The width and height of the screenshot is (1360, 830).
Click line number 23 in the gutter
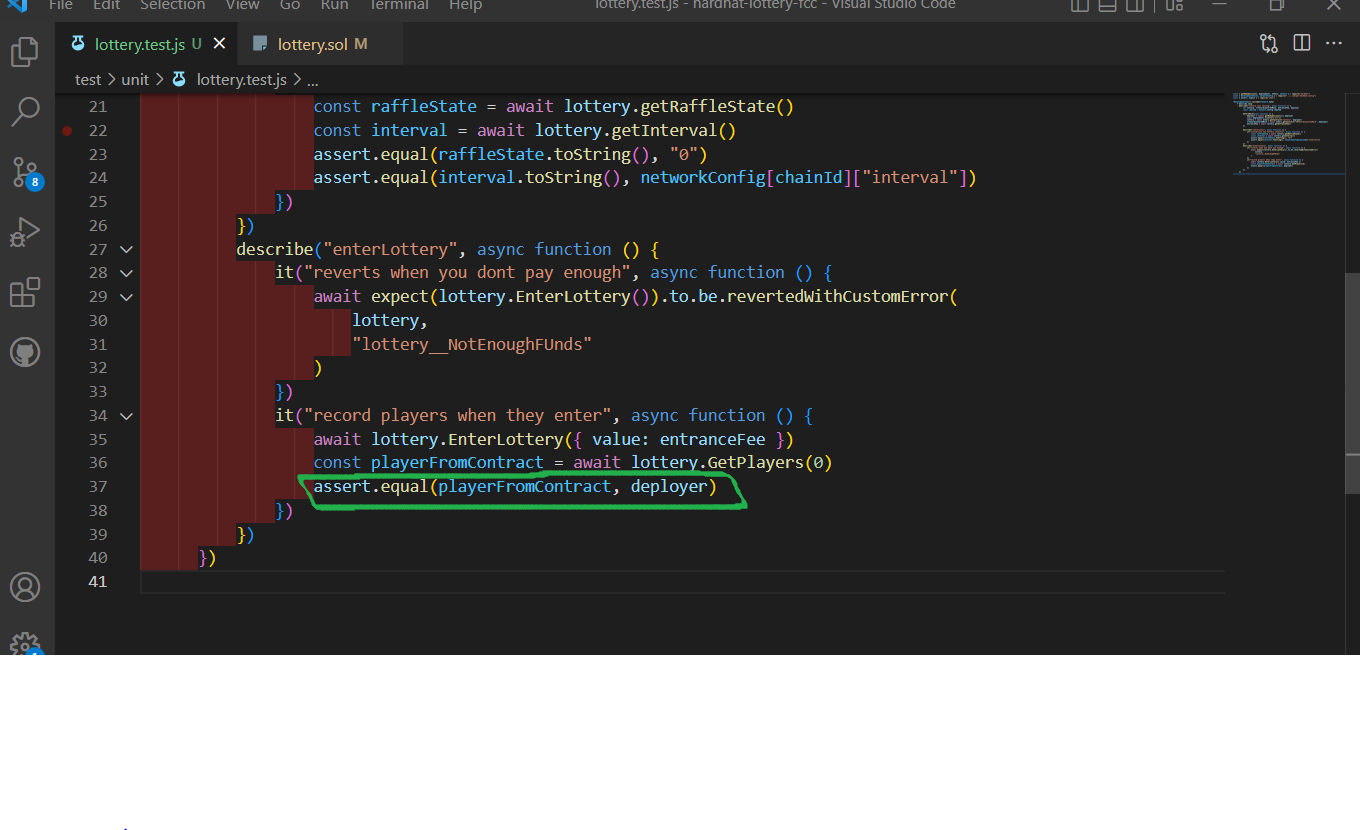tap(97, 154)
